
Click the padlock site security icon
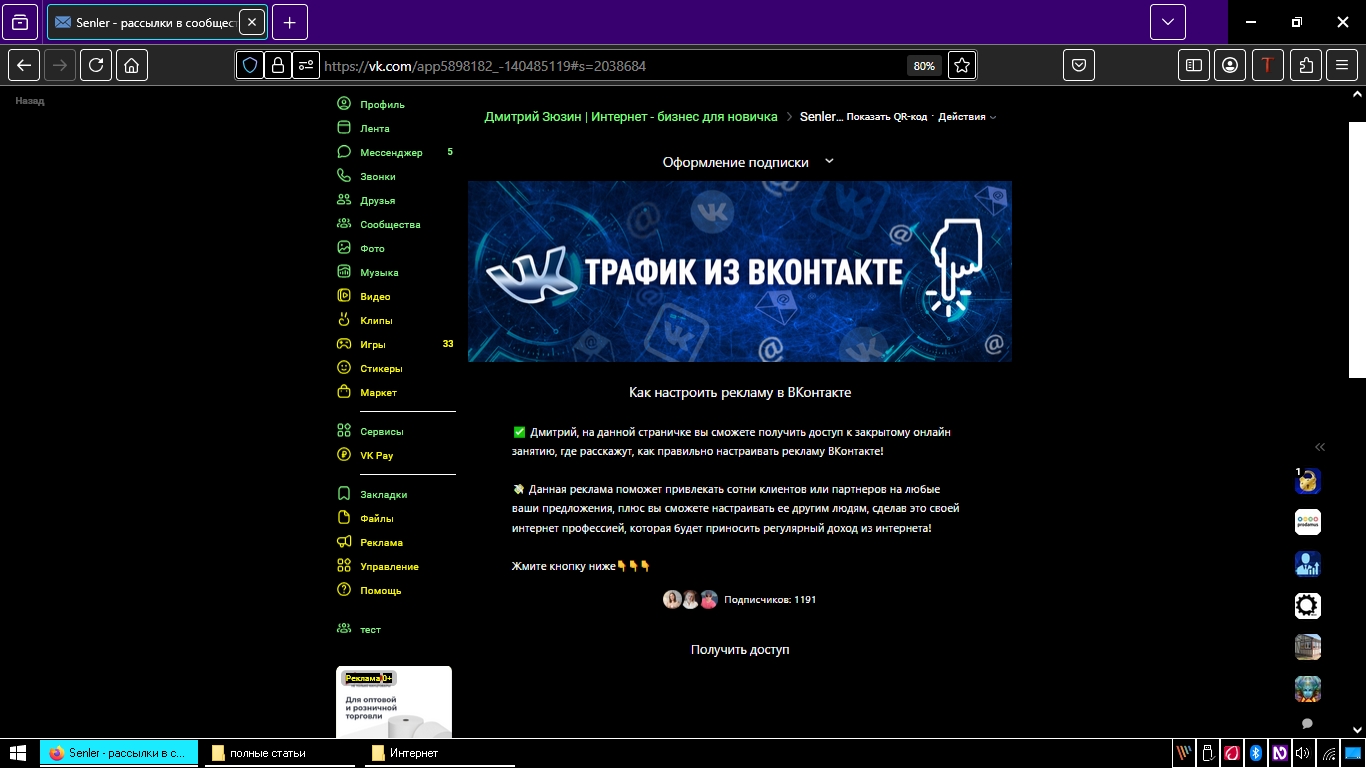click(x=278, y=65)
